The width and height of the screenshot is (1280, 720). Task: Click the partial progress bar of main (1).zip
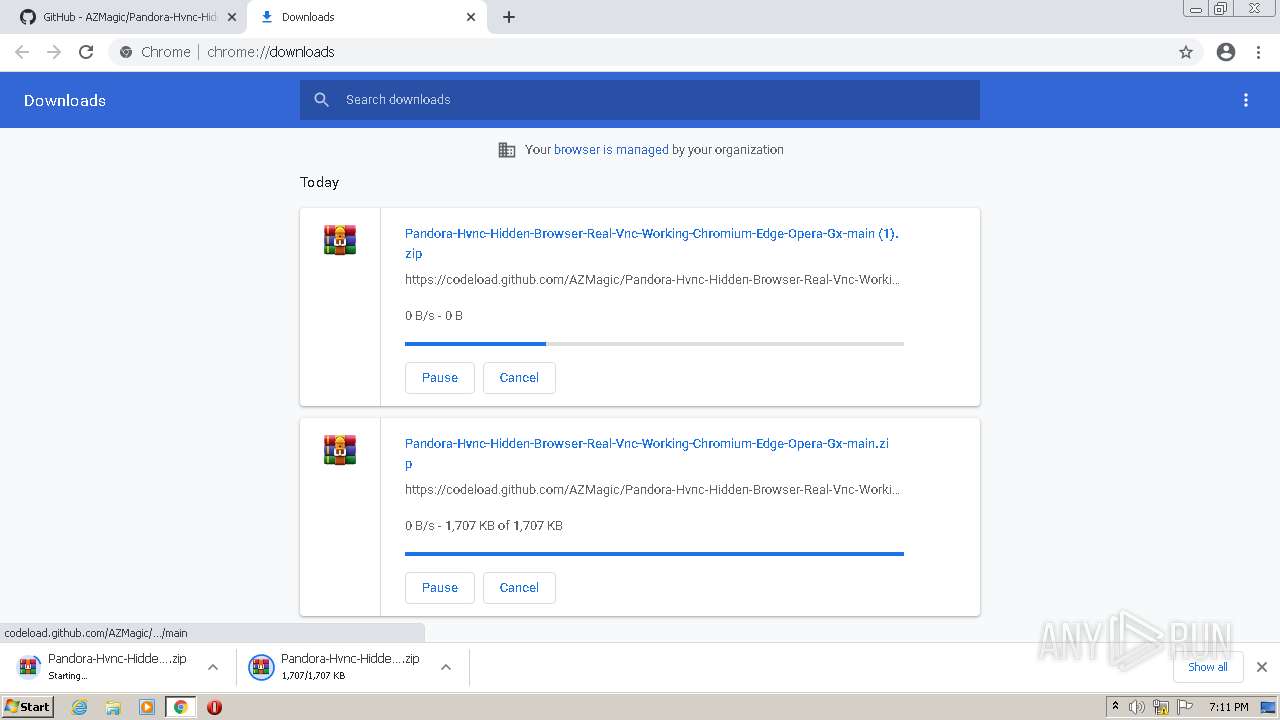pos(654,344)
